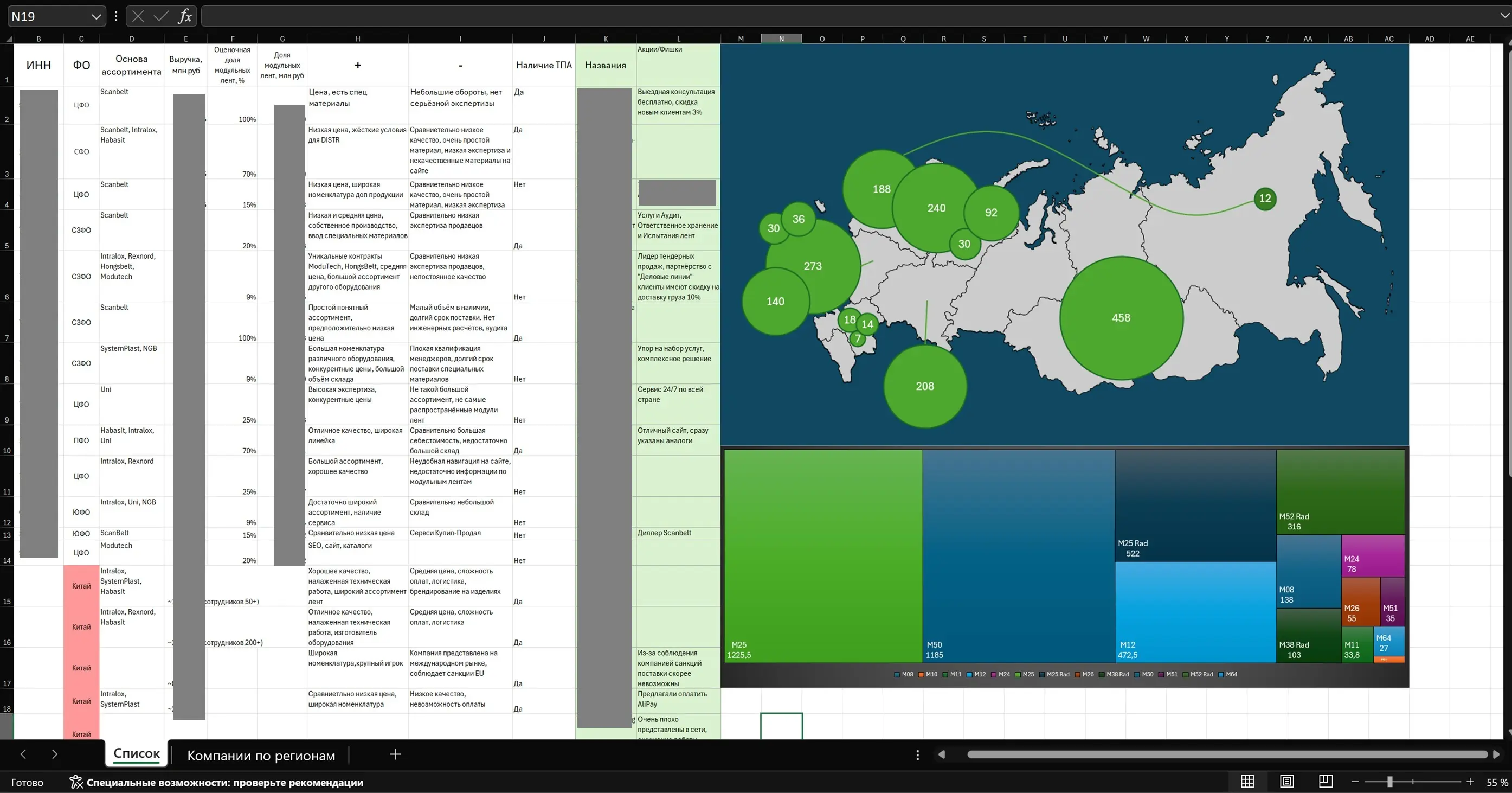The image size is (1512, 793).
Task: Add a new sheet with plus icon
Action: [x=396, y=754]
